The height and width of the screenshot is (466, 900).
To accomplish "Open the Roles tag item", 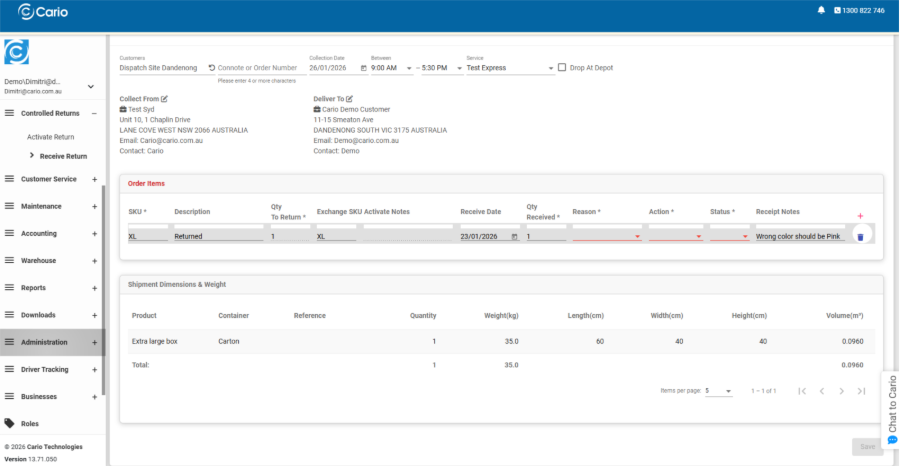I will pos(30,423).
